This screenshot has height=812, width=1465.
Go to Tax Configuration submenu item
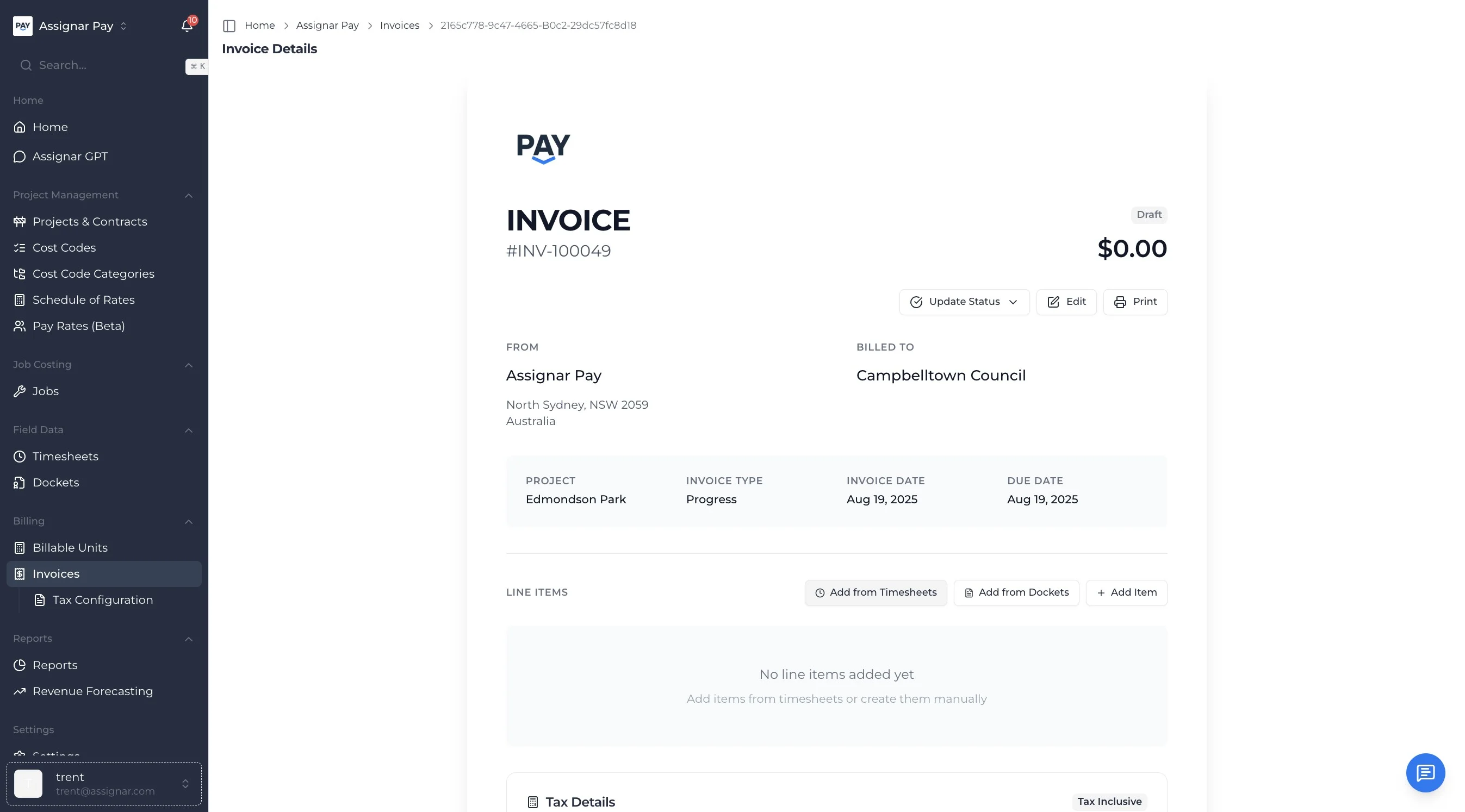pyautogui.click(x=102, y=600)
